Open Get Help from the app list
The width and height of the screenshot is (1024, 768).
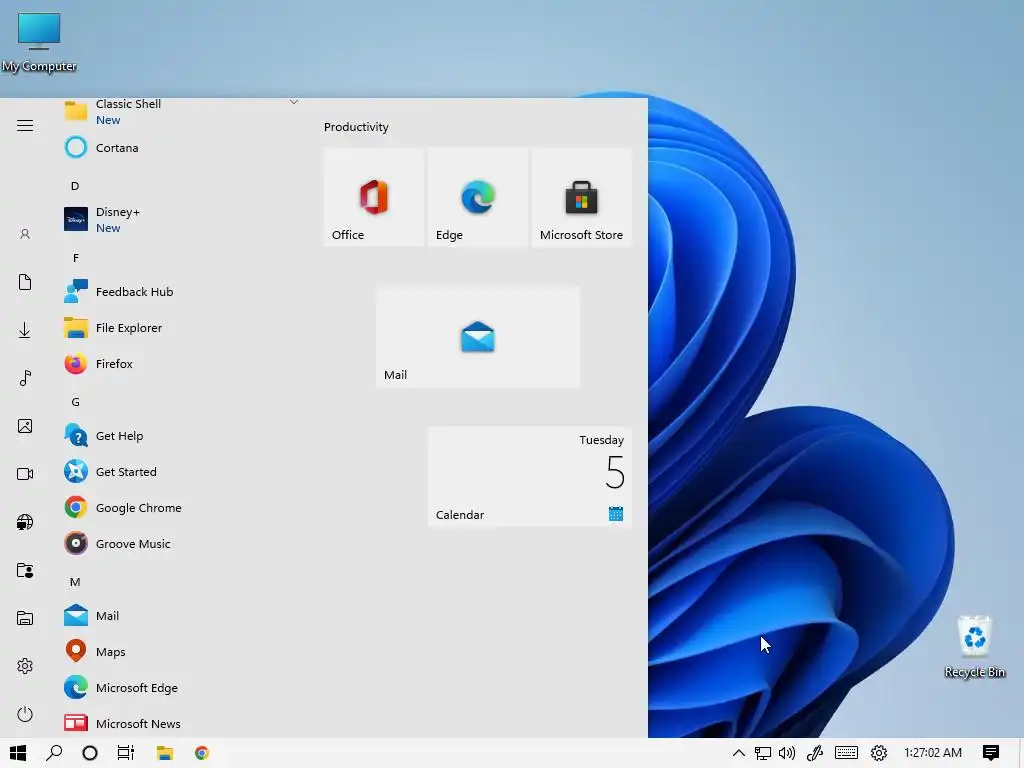[182, 436]
